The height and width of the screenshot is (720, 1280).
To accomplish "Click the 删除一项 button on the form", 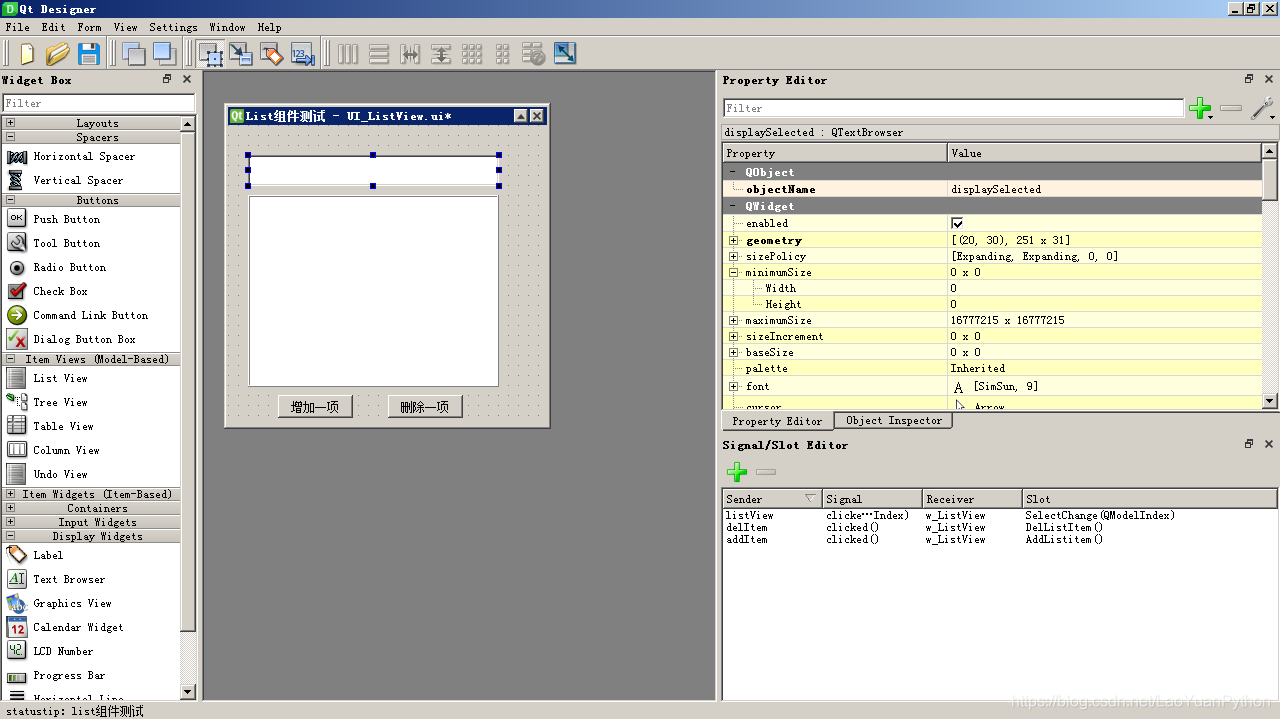I will click(x=425, y=407).
